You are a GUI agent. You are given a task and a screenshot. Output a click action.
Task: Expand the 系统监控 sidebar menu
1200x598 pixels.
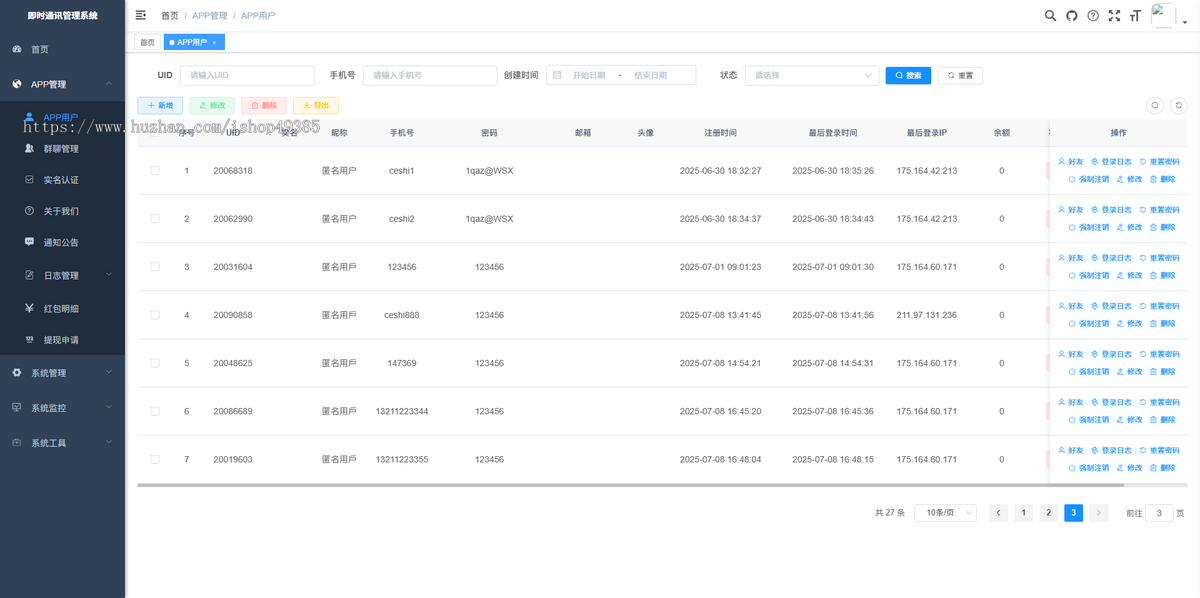pos(62,408)
